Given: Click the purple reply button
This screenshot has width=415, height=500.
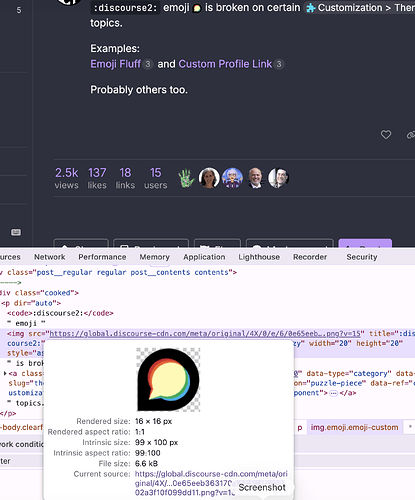Looking at the screenshot, I should coord(365,243).
